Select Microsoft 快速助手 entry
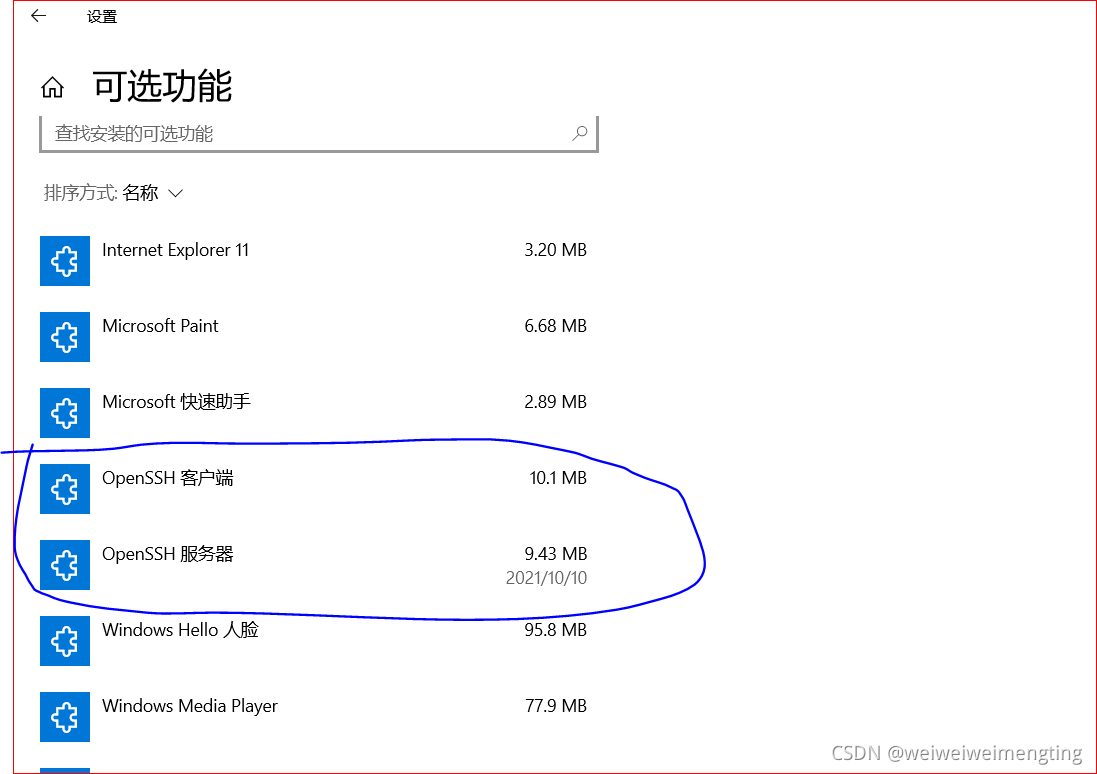Image resolution: width=1097 pixels, height=774 pixels. [x=313, y=413]
